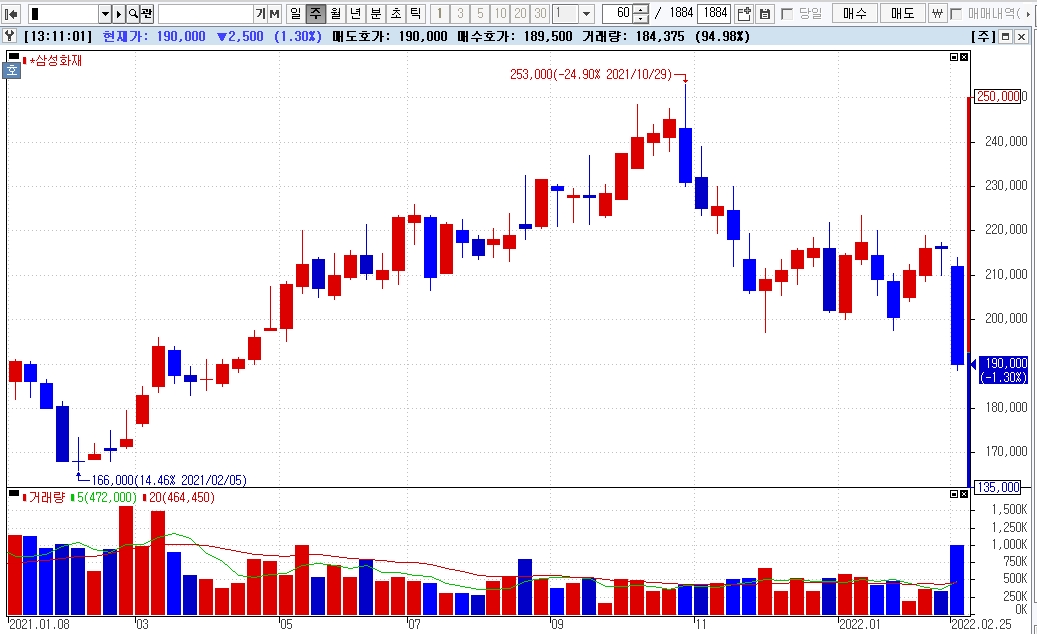The width and height of the screenshot is (1037, 634).
Task: Click the save chart disk icon
Action: tap(765, 14)
